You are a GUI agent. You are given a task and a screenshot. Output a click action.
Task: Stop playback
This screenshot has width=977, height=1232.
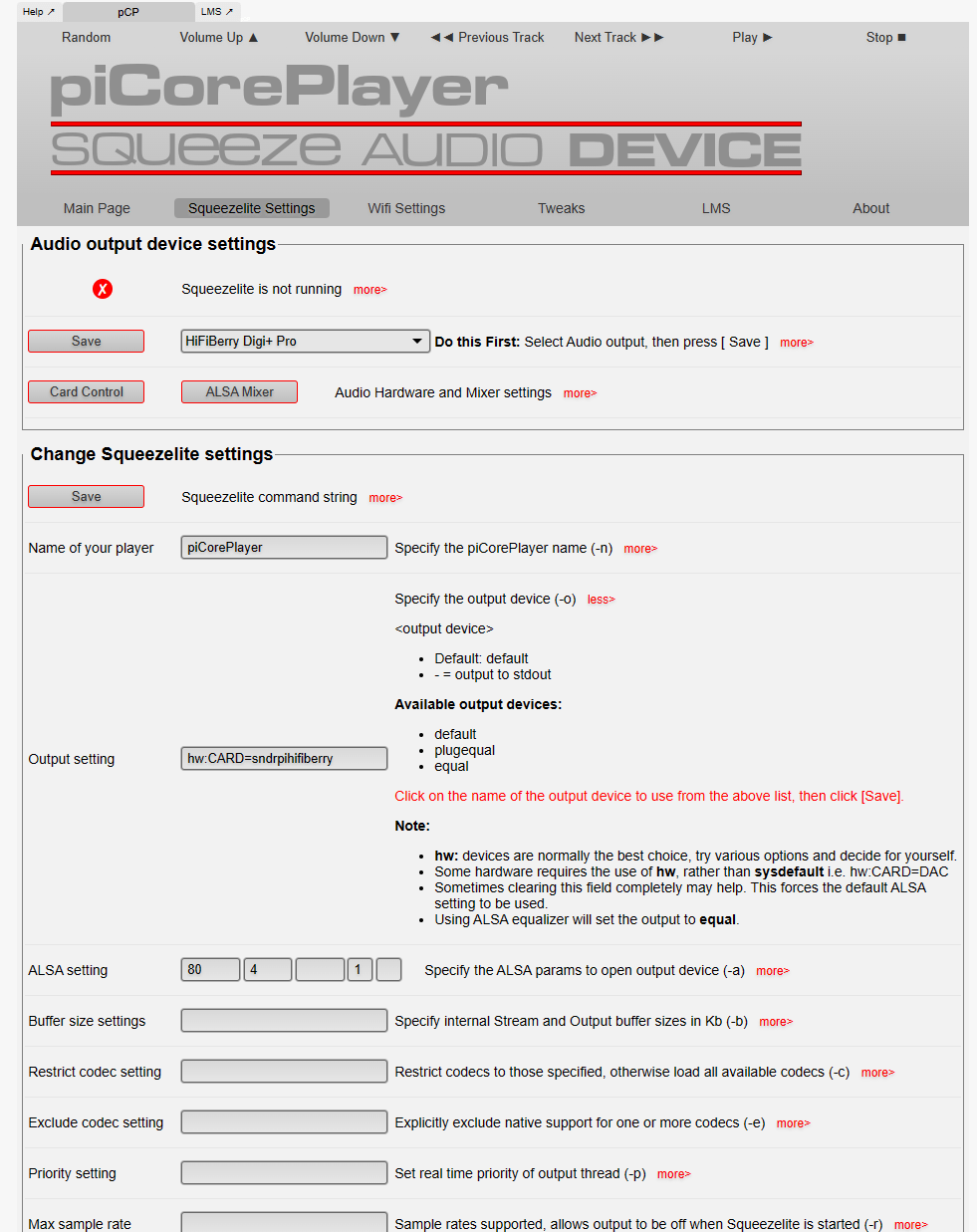885,37
